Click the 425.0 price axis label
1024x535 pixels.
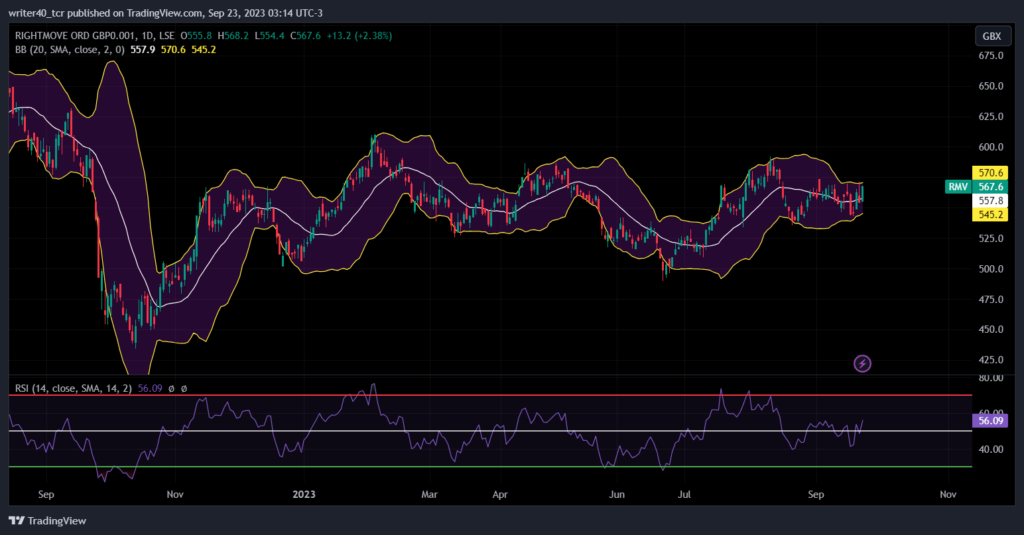tap(991, 360)
